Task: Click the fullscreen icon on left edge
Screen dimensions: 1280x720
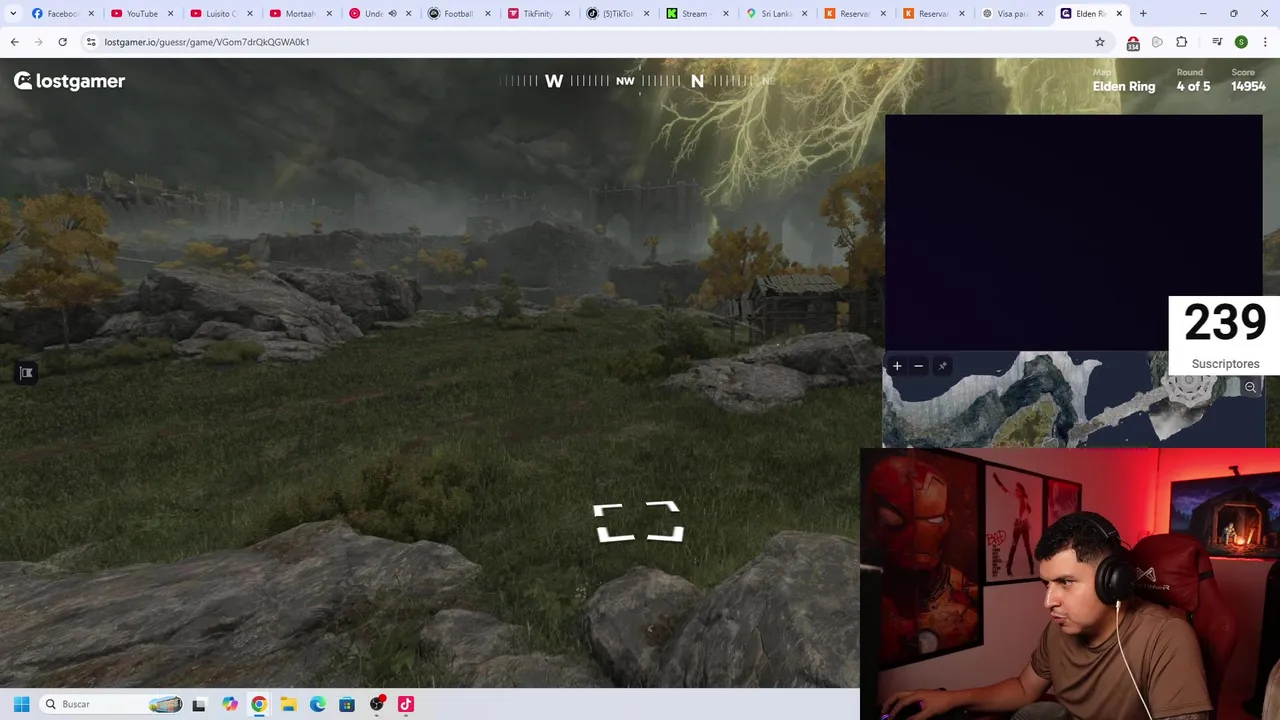Action: pos(26,373)
